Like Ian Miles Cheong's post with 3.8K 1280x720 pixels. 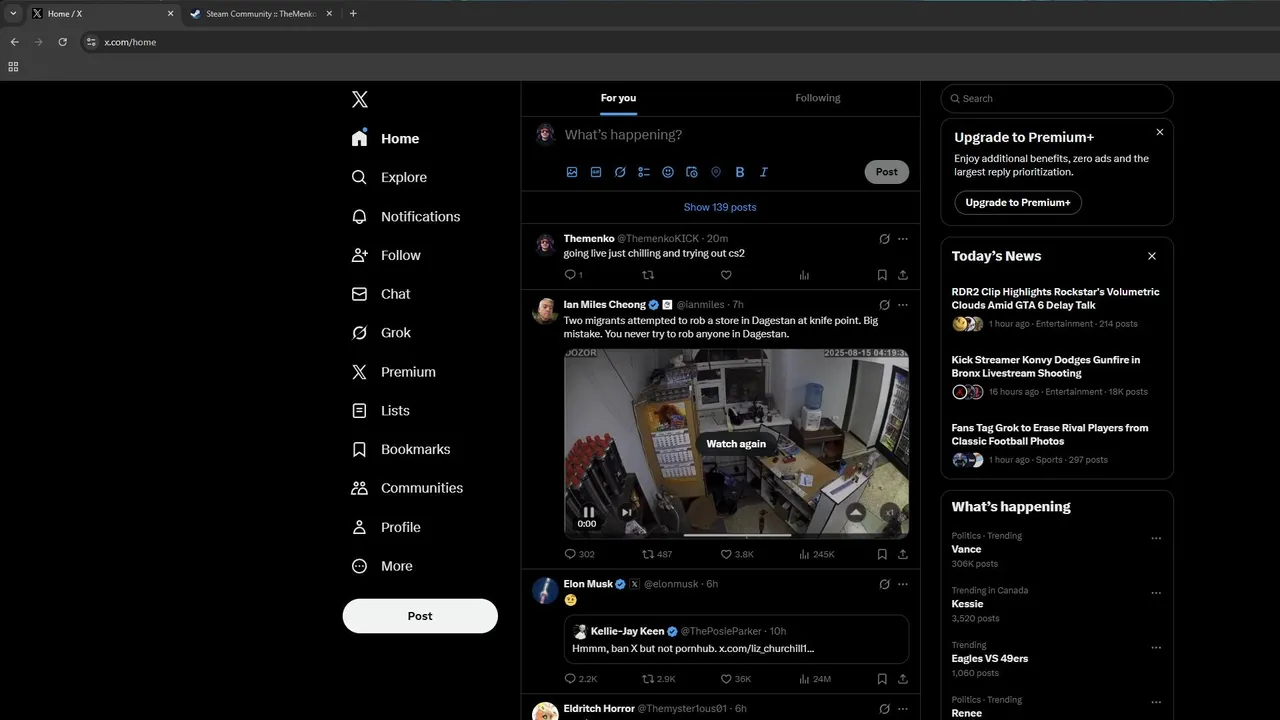coord(735,554)
